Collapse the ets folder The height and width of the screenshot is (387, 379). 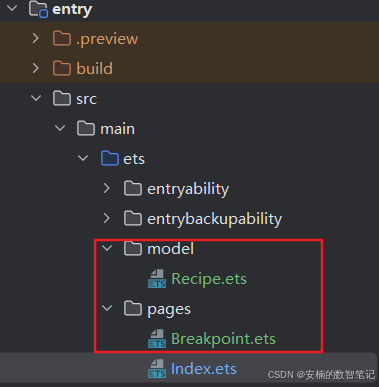[83, 158]
